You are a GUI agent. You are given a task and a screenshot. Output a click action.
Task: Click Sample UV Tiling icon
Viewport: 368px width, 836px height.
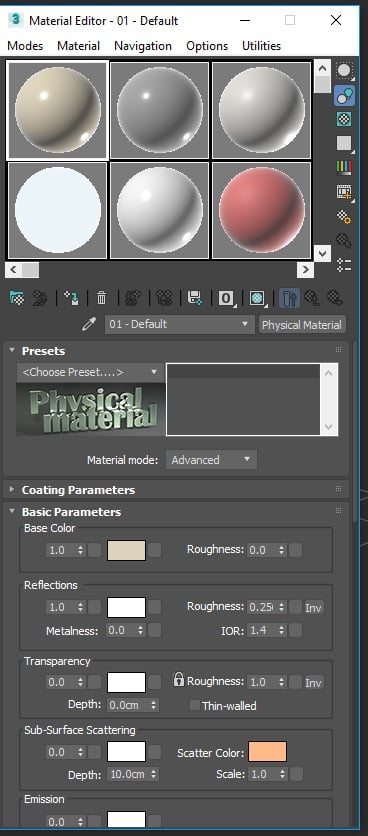point(345,143)
